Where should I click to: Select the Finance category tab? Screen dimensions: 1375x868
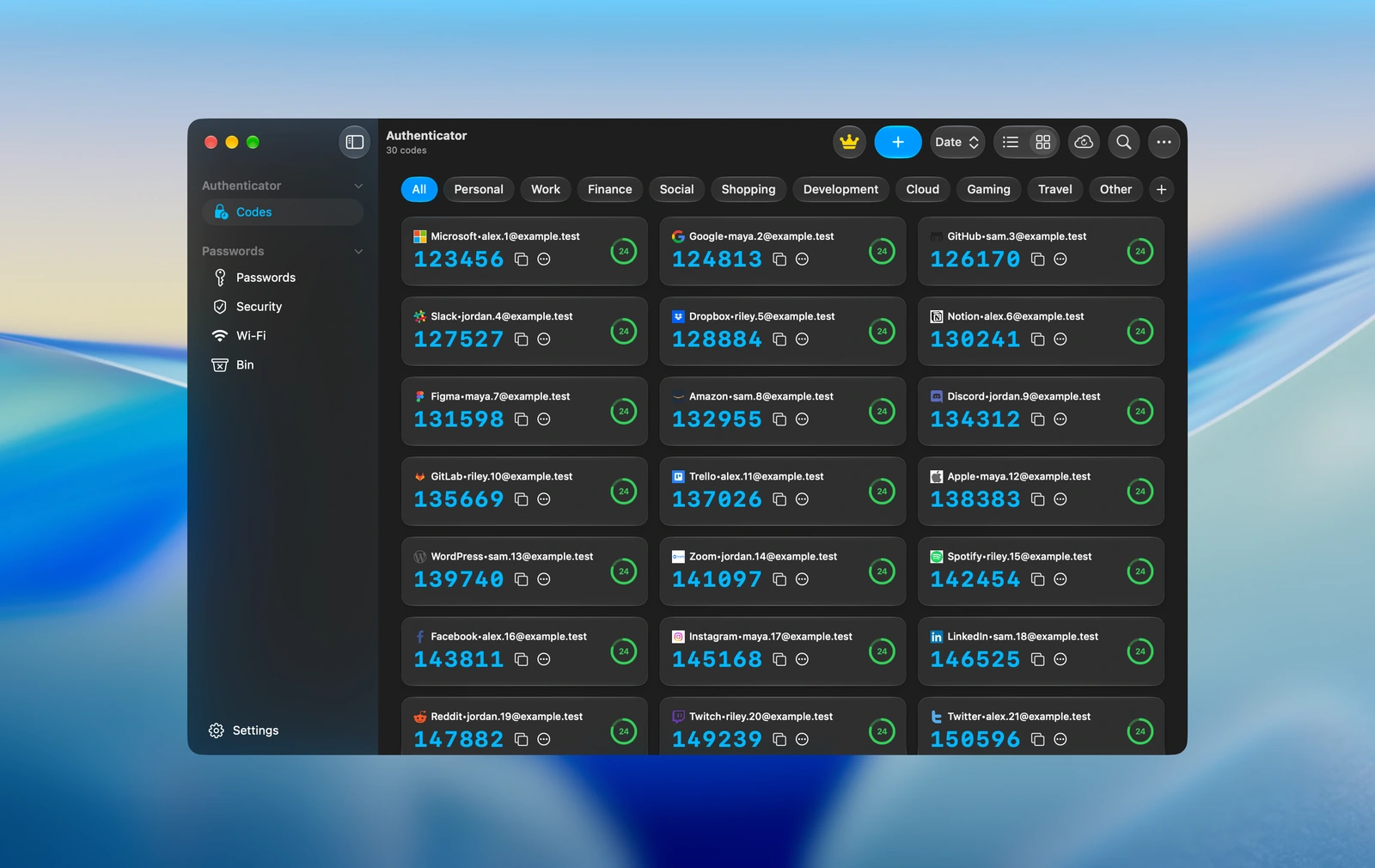(610, 189)
